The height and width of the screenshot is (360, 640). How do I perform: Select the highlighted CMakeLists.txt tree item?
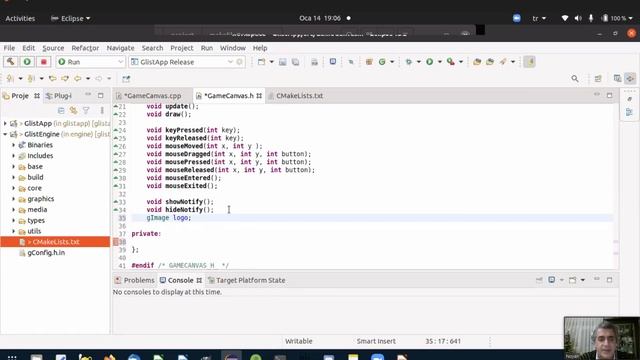[55, 242]
